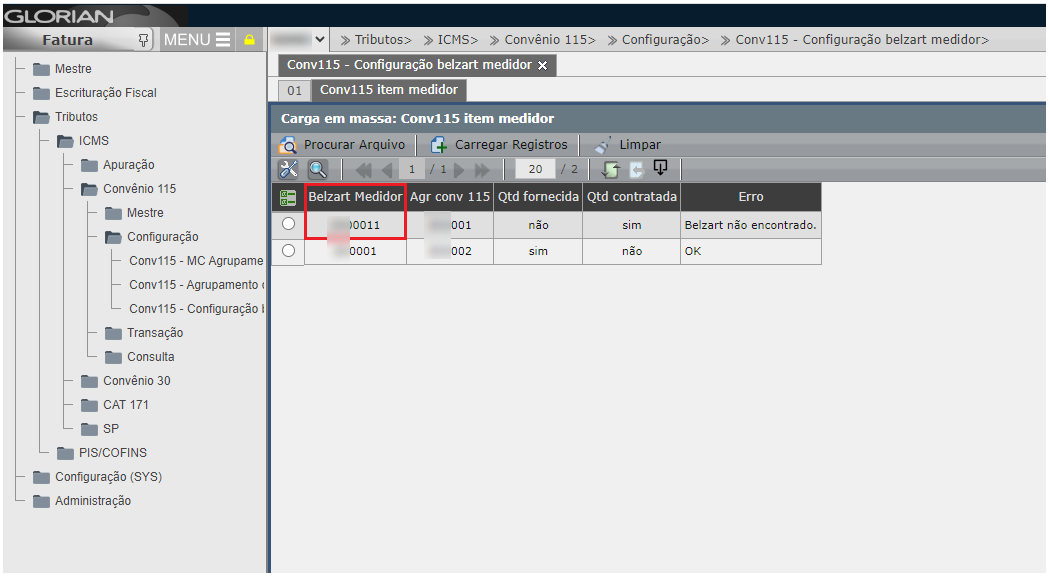Click the select-all list icon in table header
Viewport: 1050px width, 578px height.
coord(288,197)
